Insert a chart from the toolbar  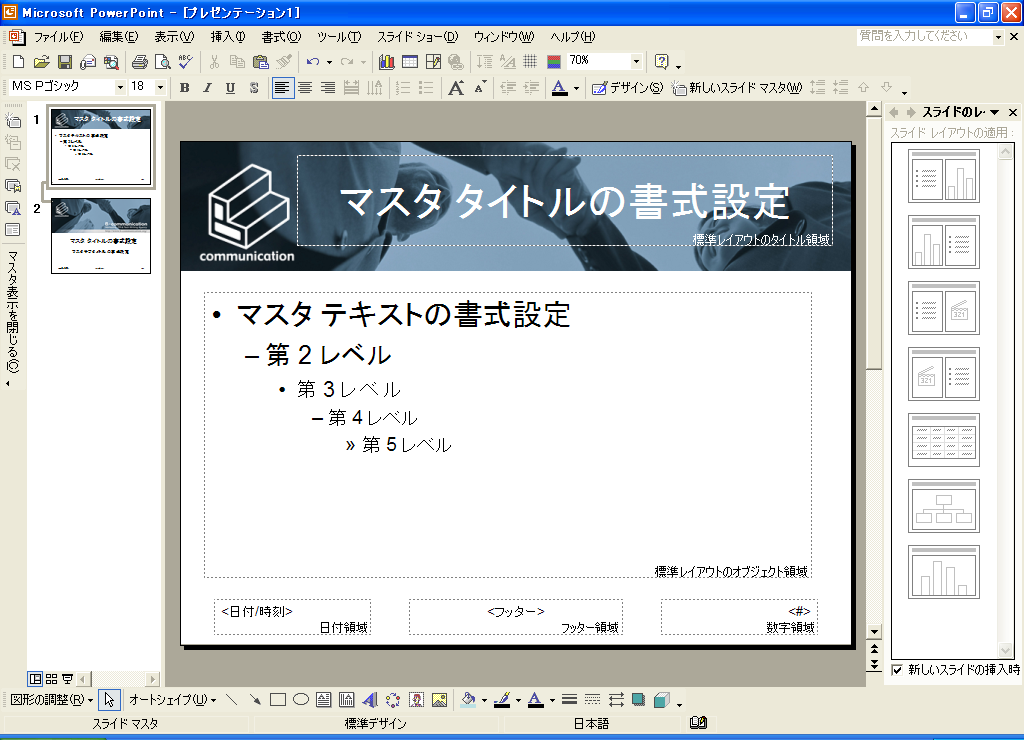pyautogui.click(x=387, y=62)
